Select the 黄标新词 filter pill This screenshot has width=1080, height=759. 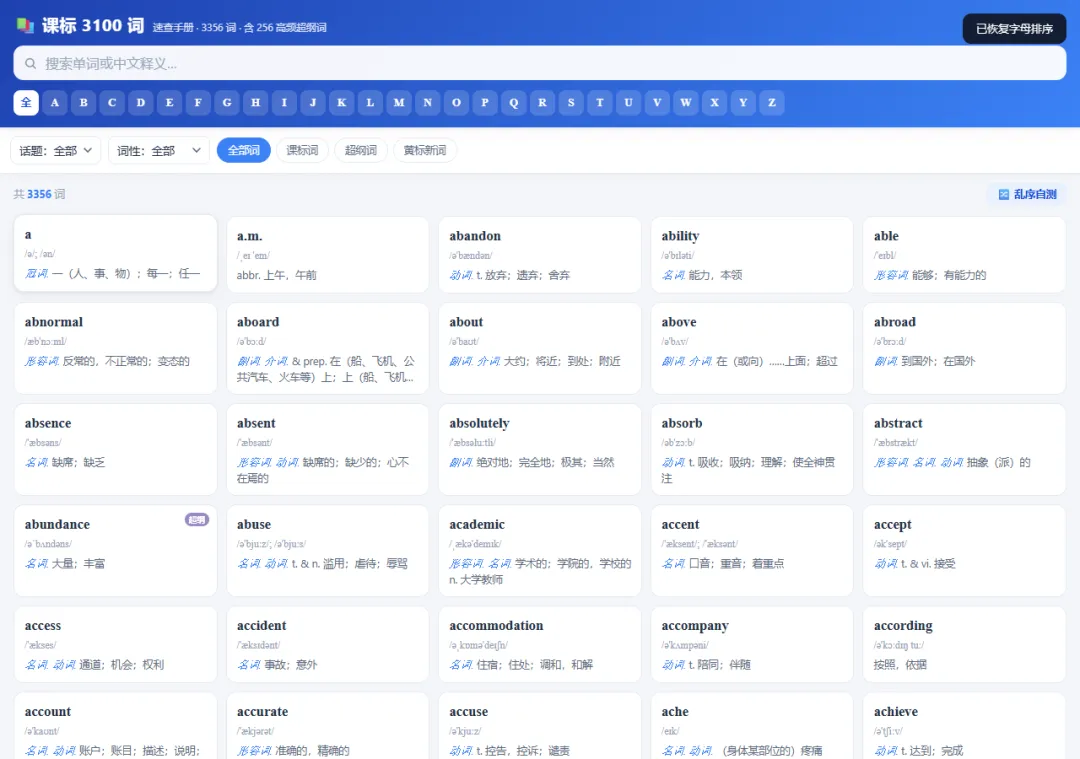click(x=425, y=150)
